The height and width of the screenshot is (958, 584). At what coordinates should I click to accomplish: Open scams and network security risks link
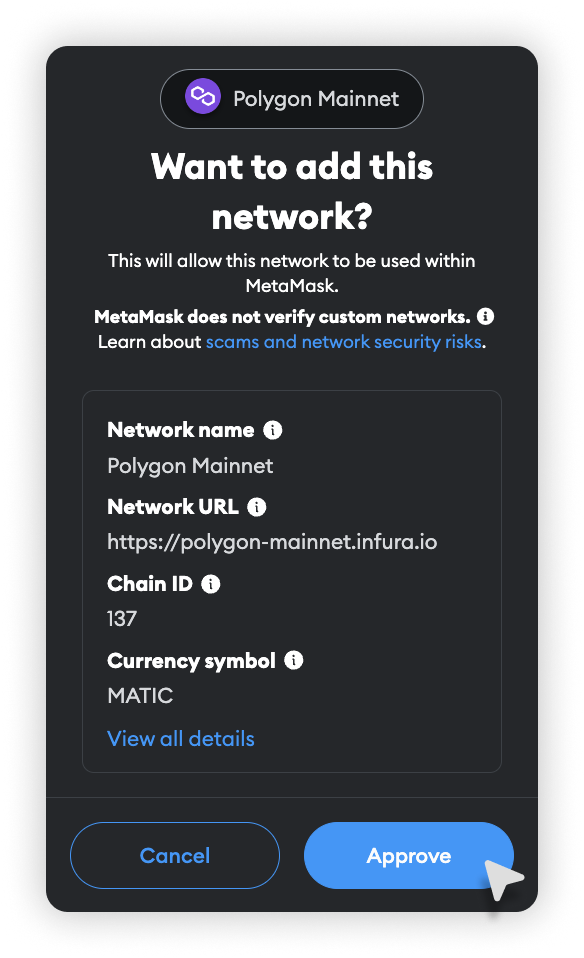[x=344, y=342]
